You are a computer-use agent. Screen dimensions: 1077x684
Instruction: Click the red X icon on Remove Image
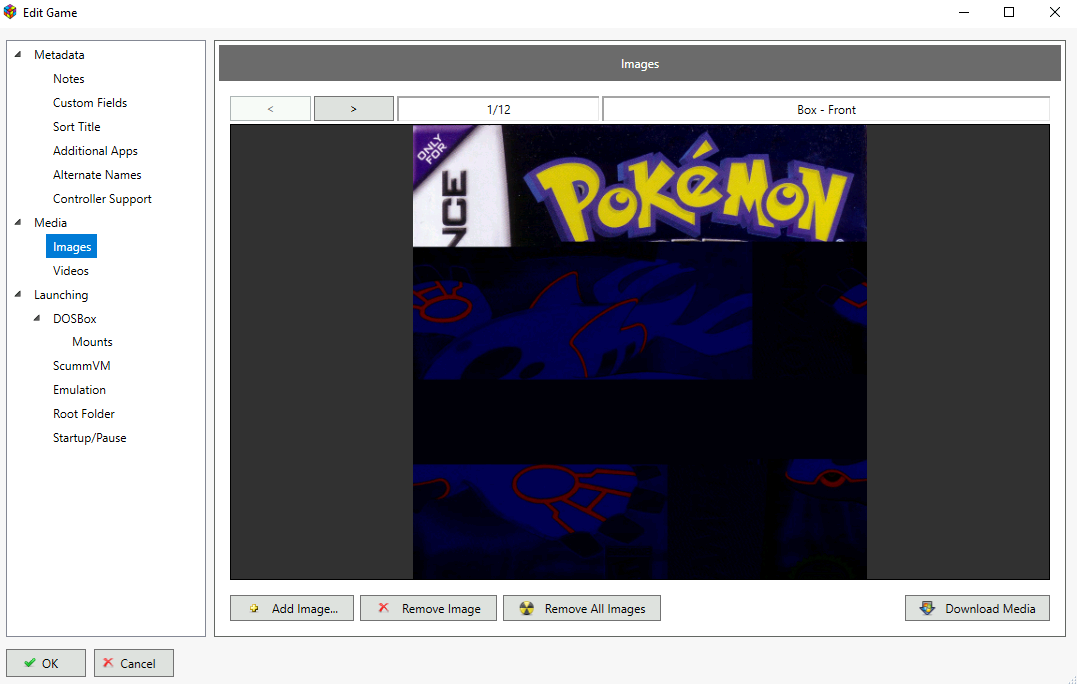[x=383, y=608]
